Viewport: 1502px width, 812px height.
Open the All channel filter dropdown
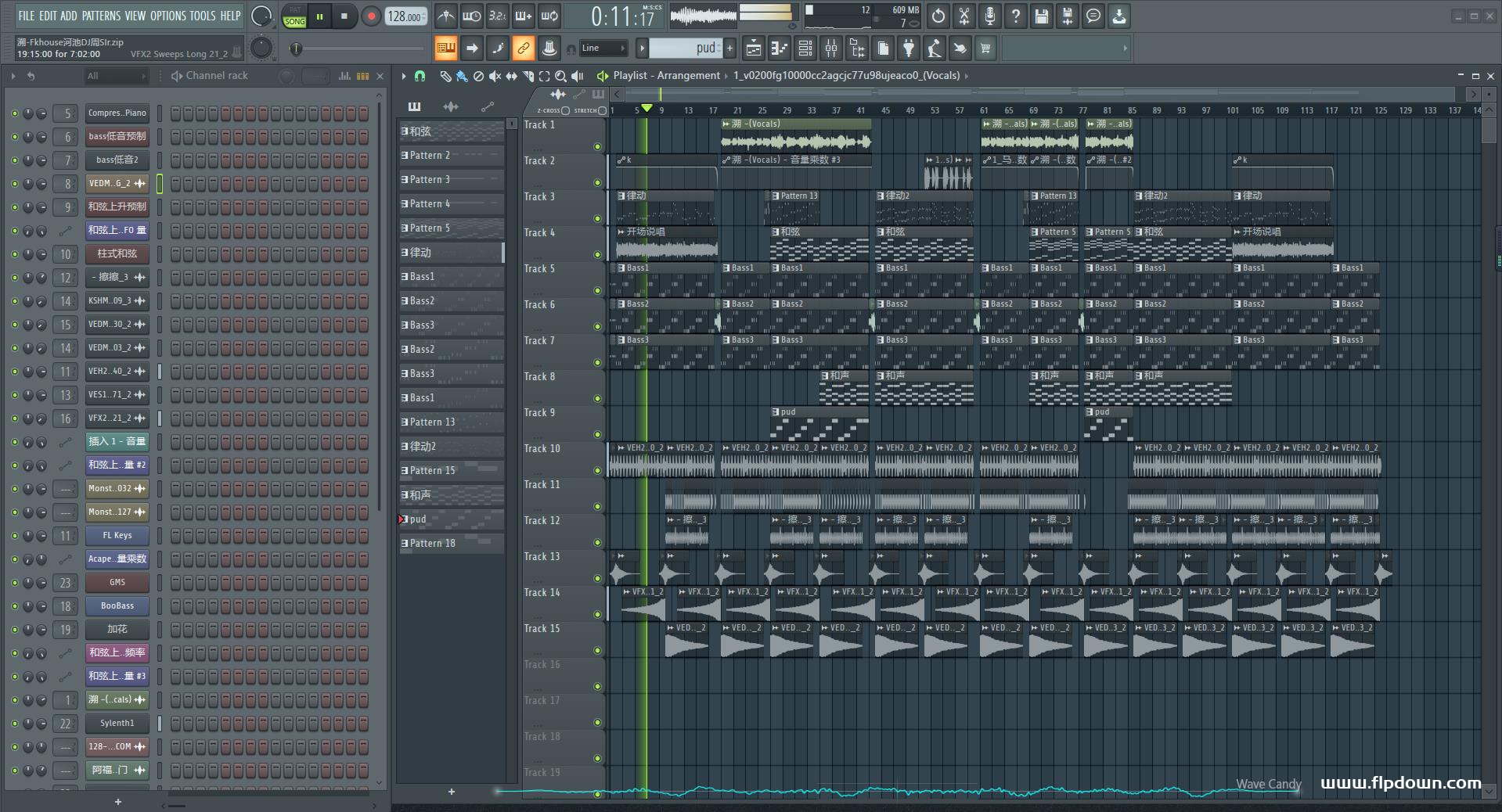click(x=117, y=76)
